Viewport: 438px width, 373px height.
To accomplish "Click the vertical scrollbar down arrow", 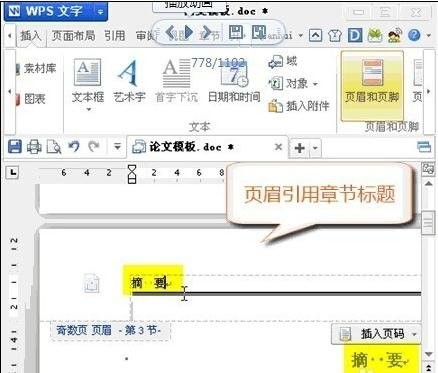I will tap(428, 354).
